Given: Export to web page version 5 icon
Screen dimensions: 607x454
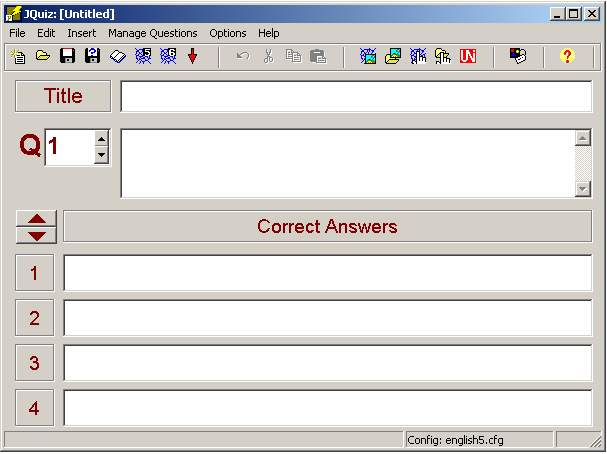Looking at the screenshot, I should [143, 57].
